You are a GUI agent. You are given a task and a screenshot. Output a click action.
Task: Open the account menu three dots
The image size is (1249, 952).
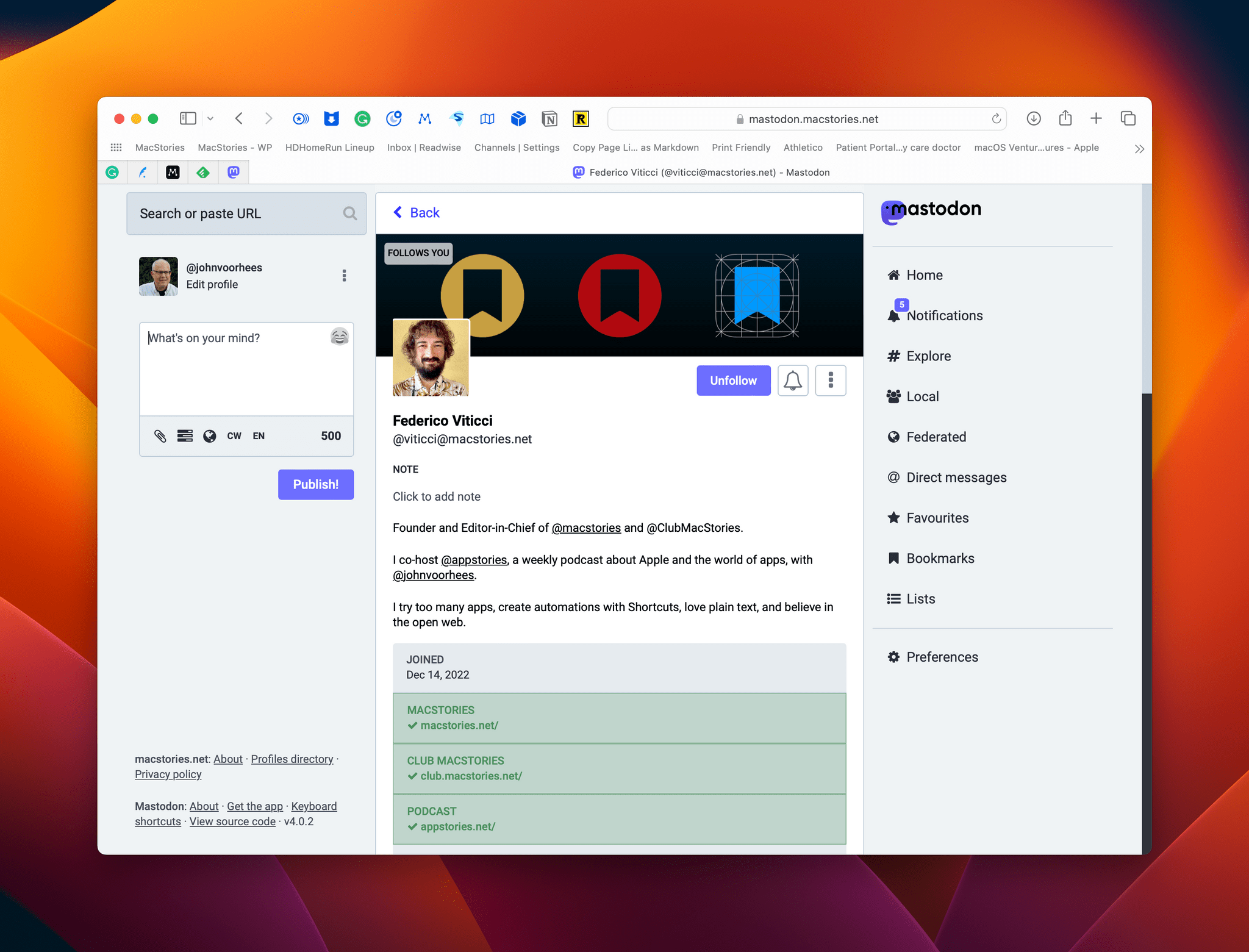pos(344,276)
